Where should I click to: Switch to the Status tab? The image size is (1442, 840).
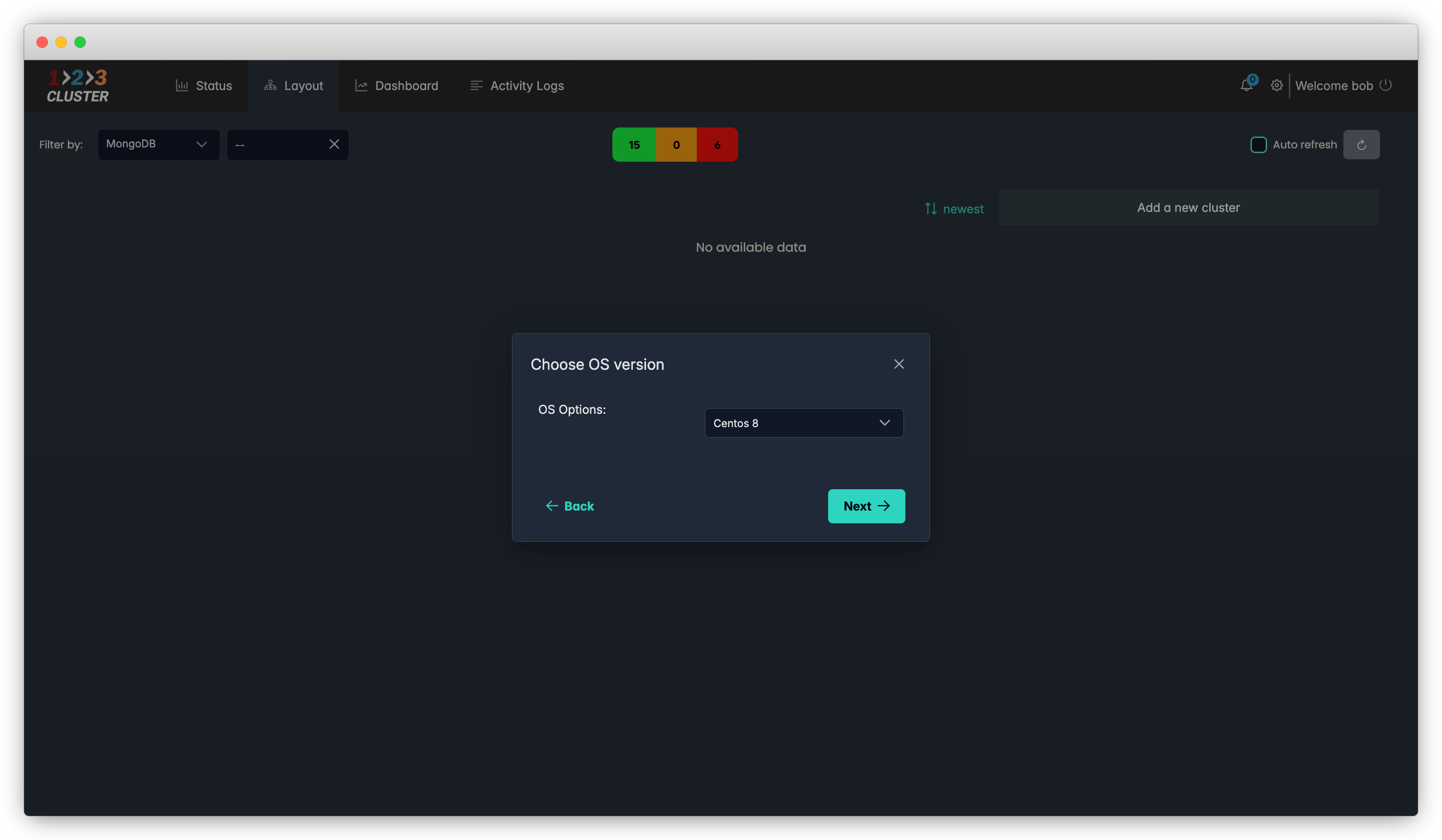click(204, 86)
